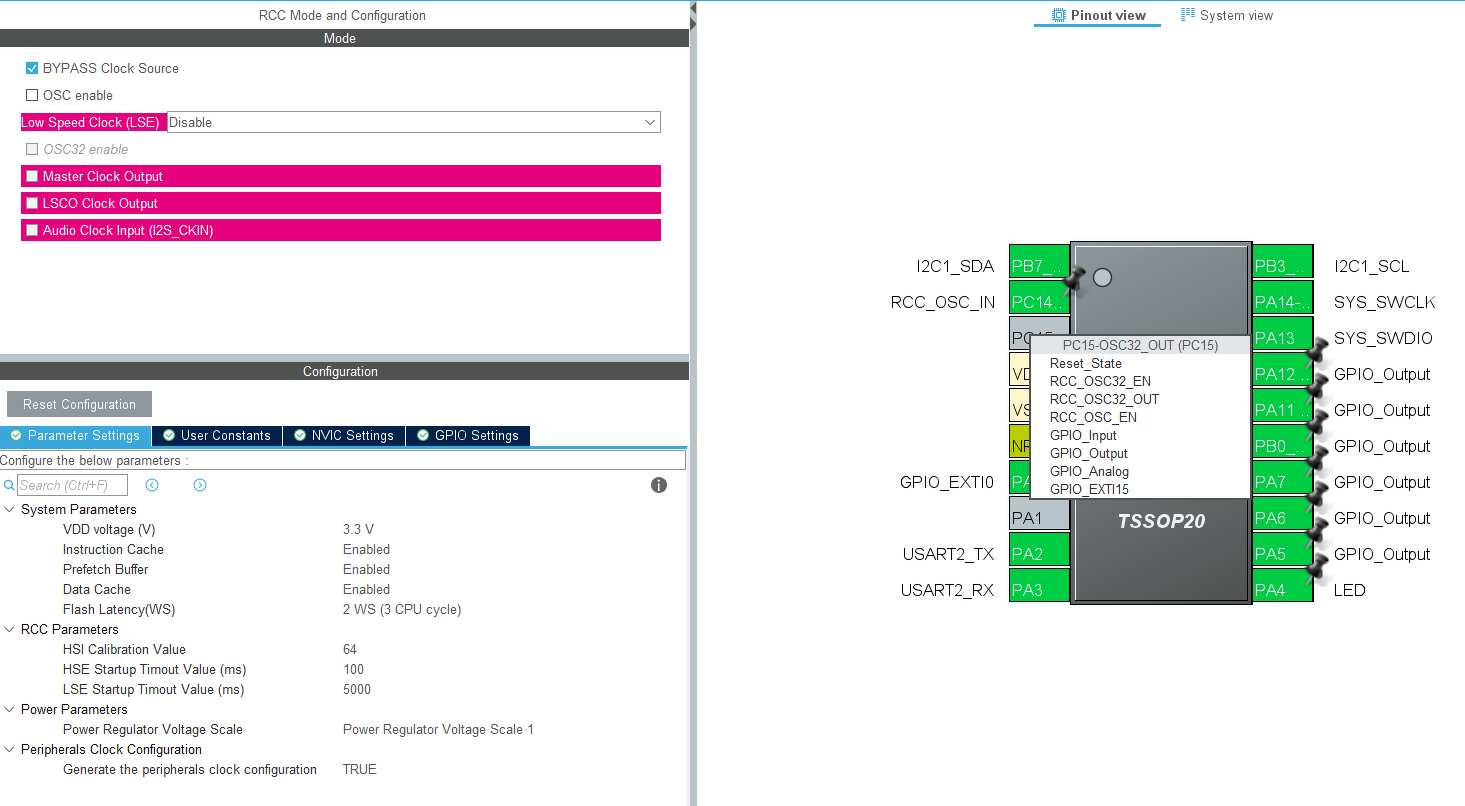Screen dimensions: 1465x806
Task: Click the Reset Configuration button
Action: coord(79,404)
